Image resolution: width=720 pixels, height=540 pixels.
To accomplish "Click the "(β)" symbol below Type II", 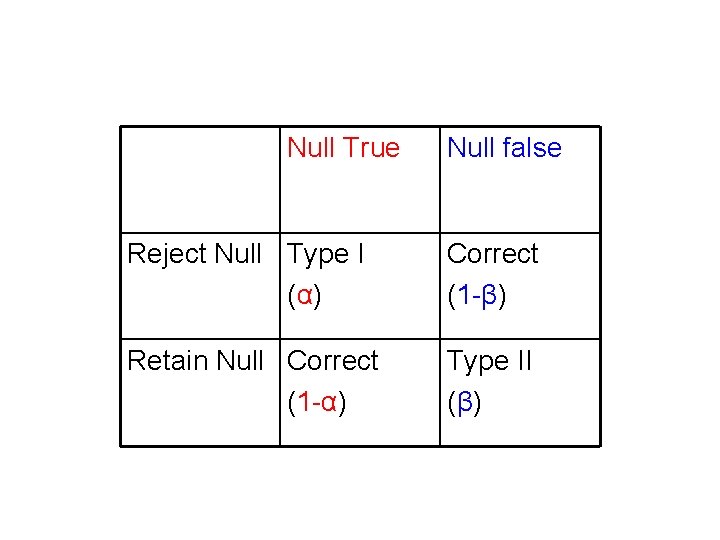I will [464, 403].
